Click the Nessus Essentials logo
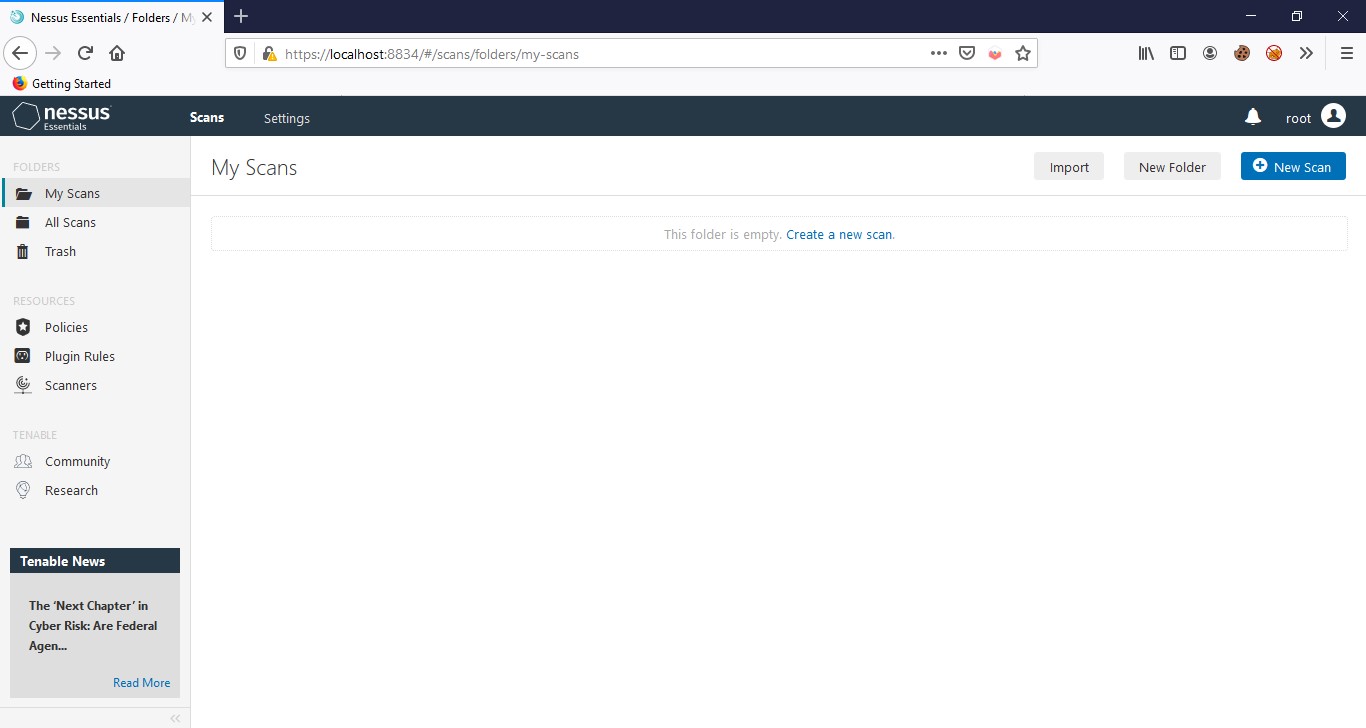 (x=61, y=117)
